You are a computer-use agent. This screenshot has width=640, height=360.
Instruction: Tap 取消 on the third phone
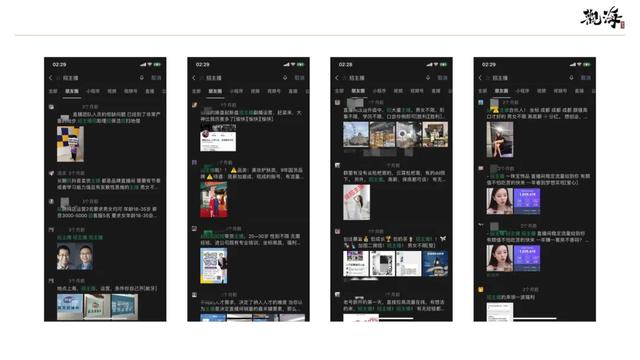coord(442,78)
